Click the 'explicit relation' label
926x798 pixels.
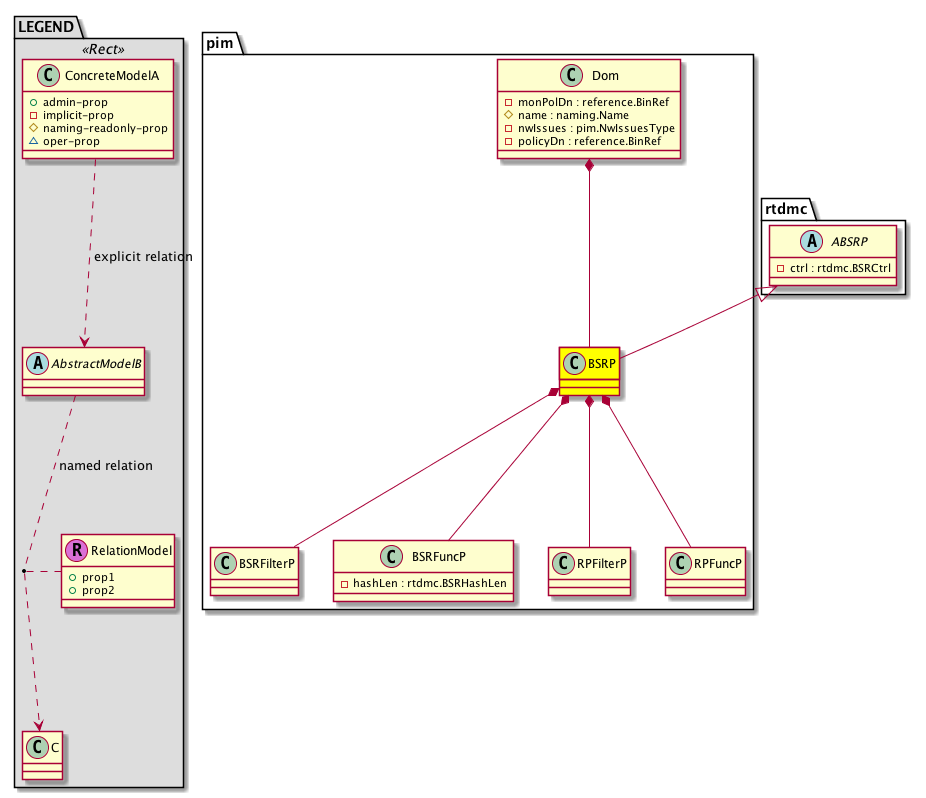point(142,257)
